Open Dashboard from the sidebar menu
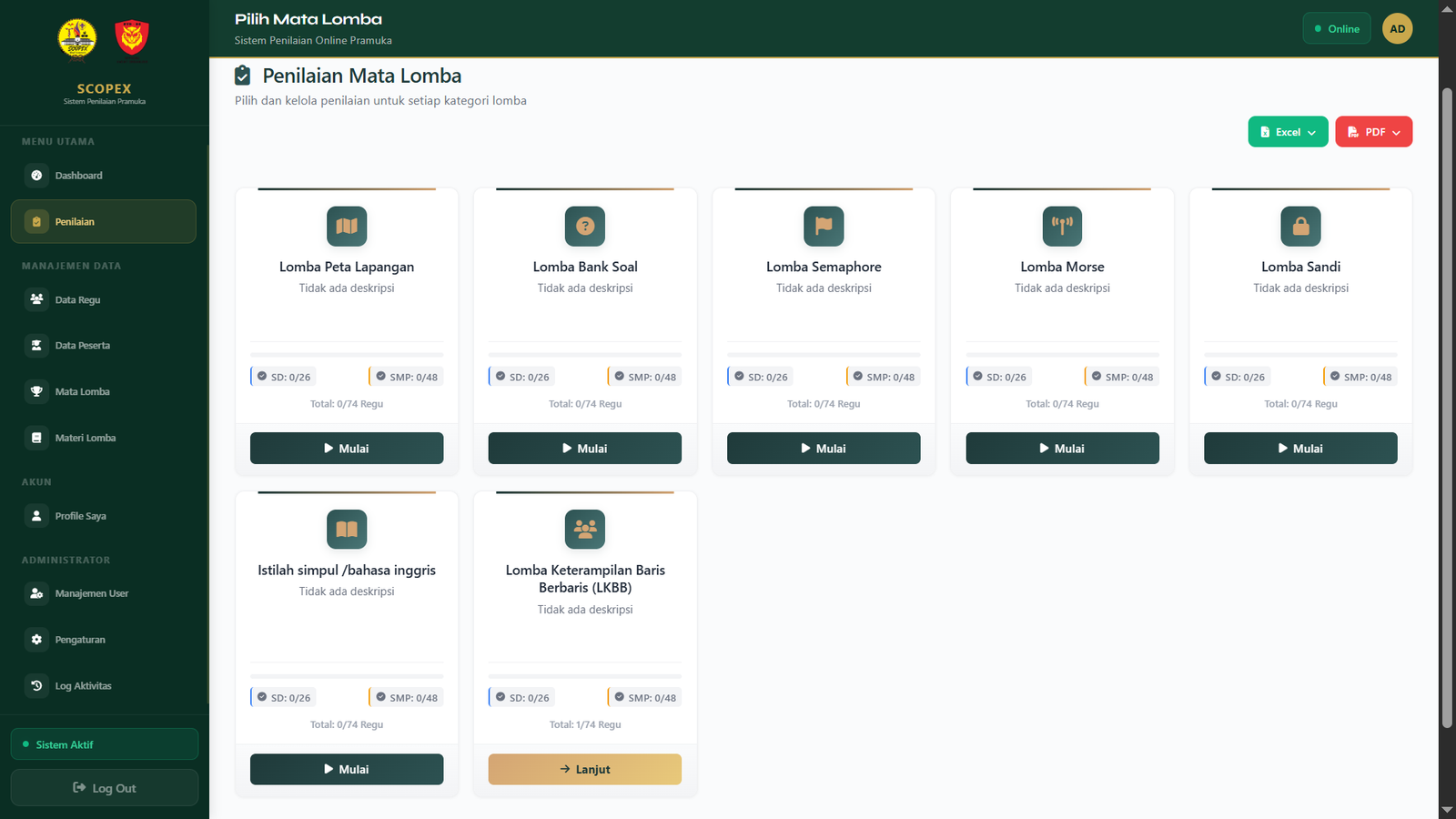Screen dimensions: 1456x819 (x=104, y=176)
